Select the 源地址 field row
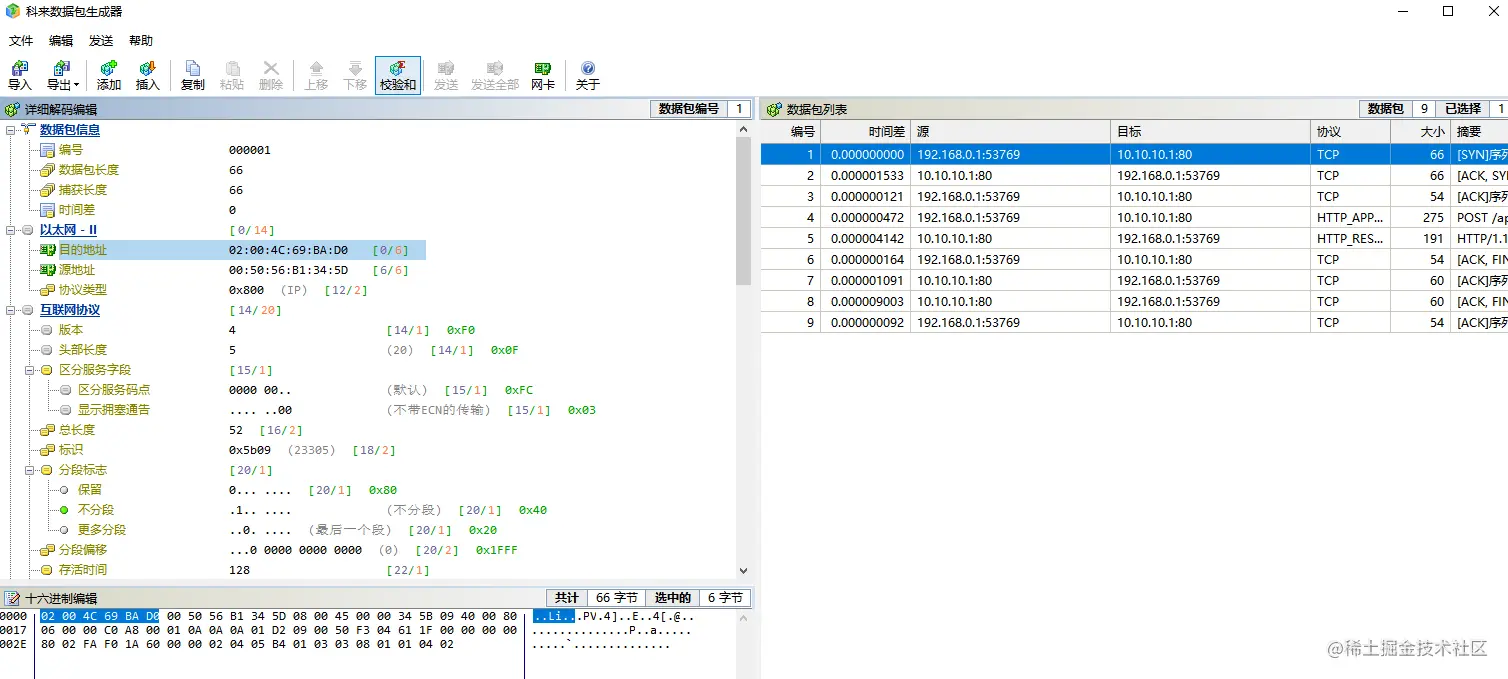The height and width of the screenshot is (679, 1508). [x=223, y=270]
